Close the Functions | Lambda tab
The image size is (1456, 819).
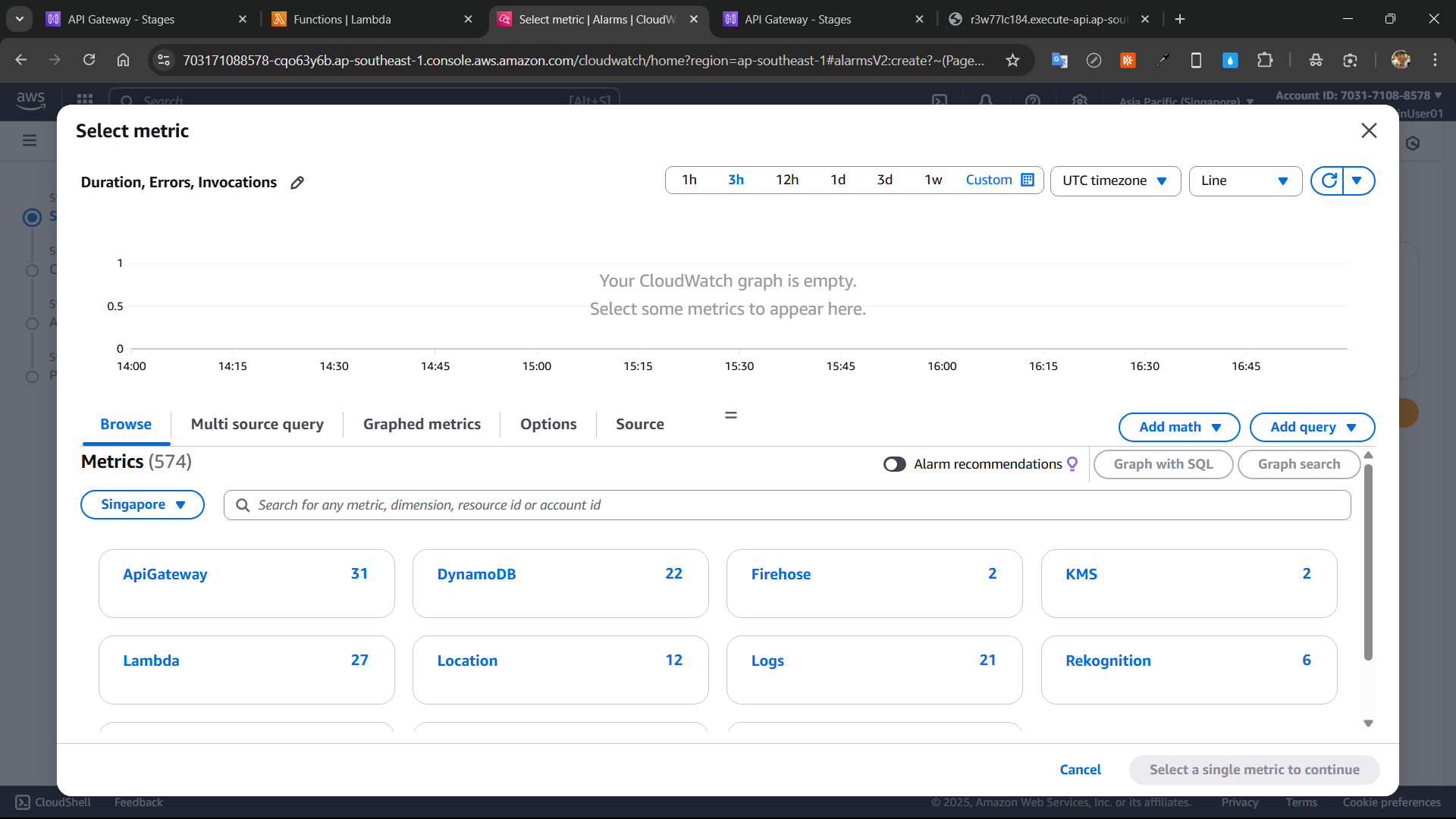coord(468,19)
